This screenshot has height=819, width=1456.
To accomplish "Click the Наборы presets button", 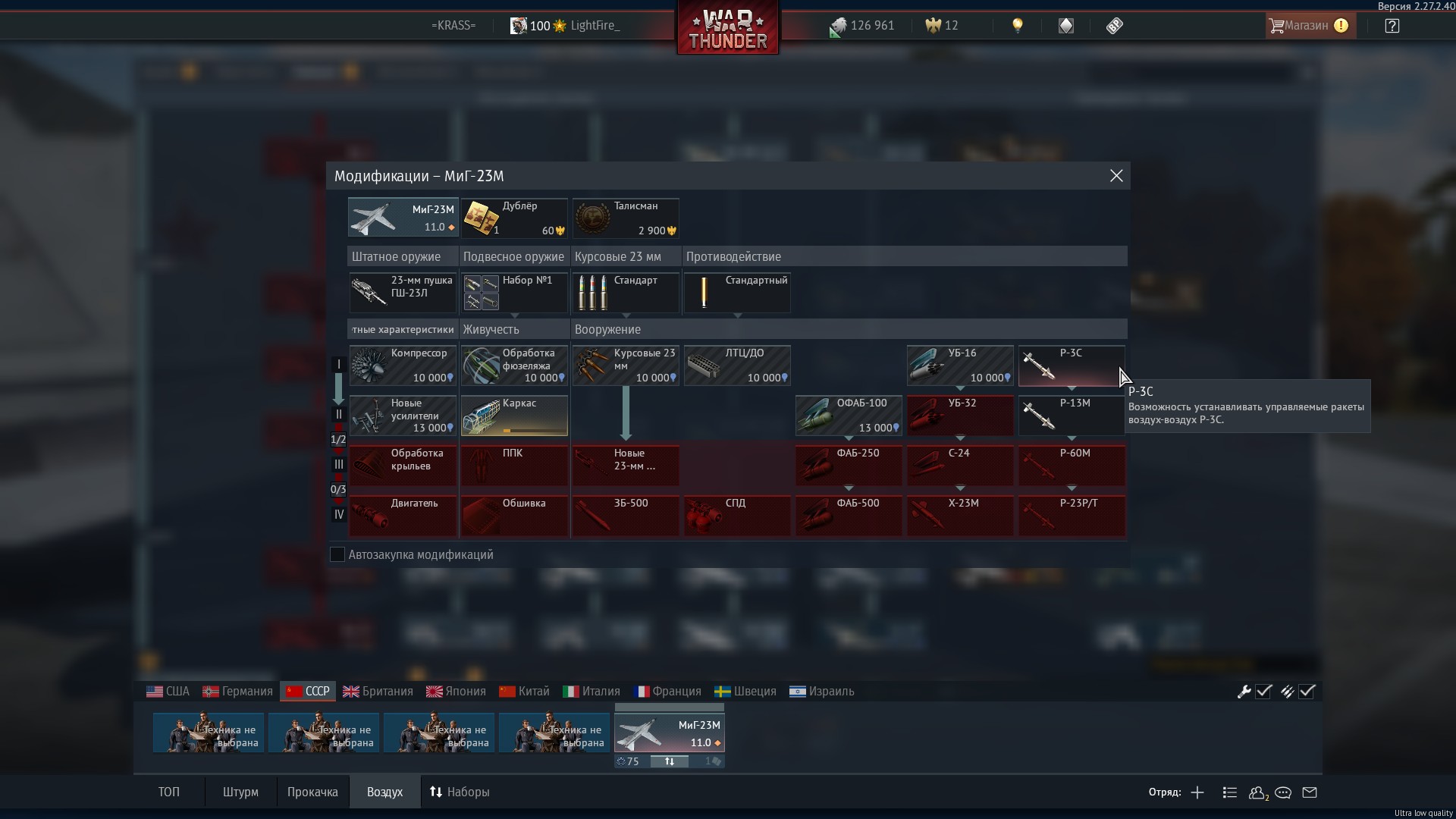I will 460,792.
